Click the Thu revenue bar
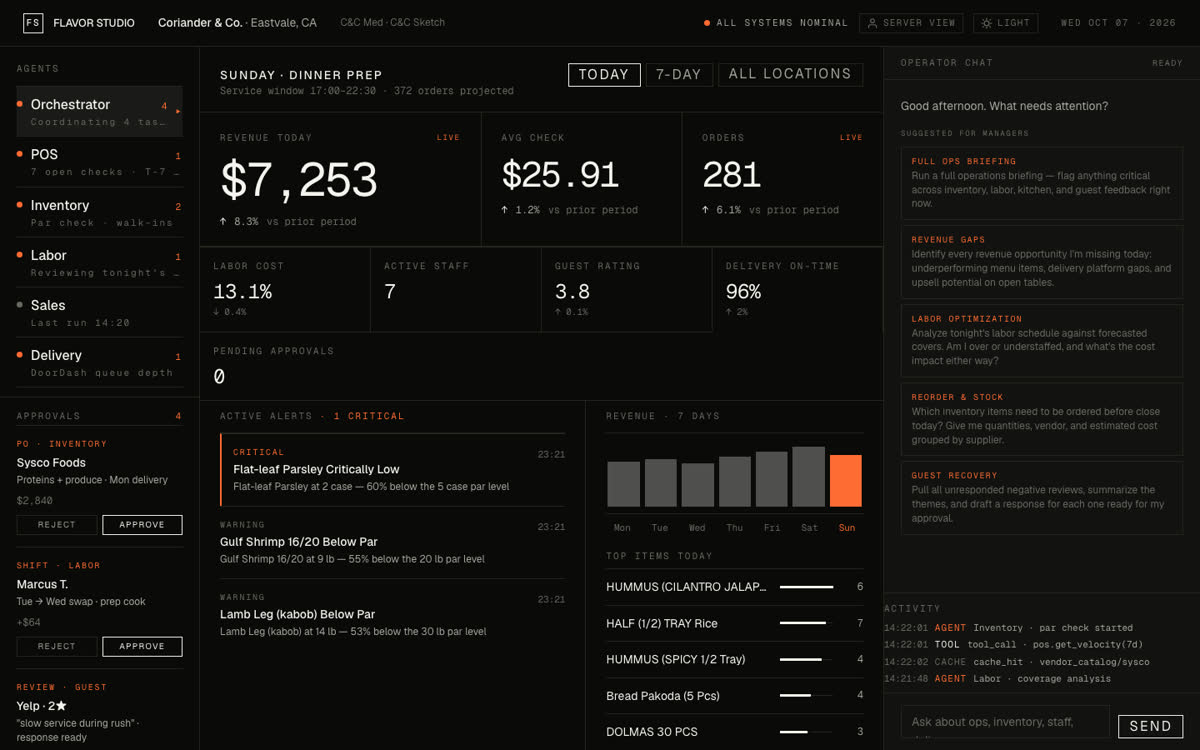Screen dimensions: 1200x750 [x=734, y=482]
